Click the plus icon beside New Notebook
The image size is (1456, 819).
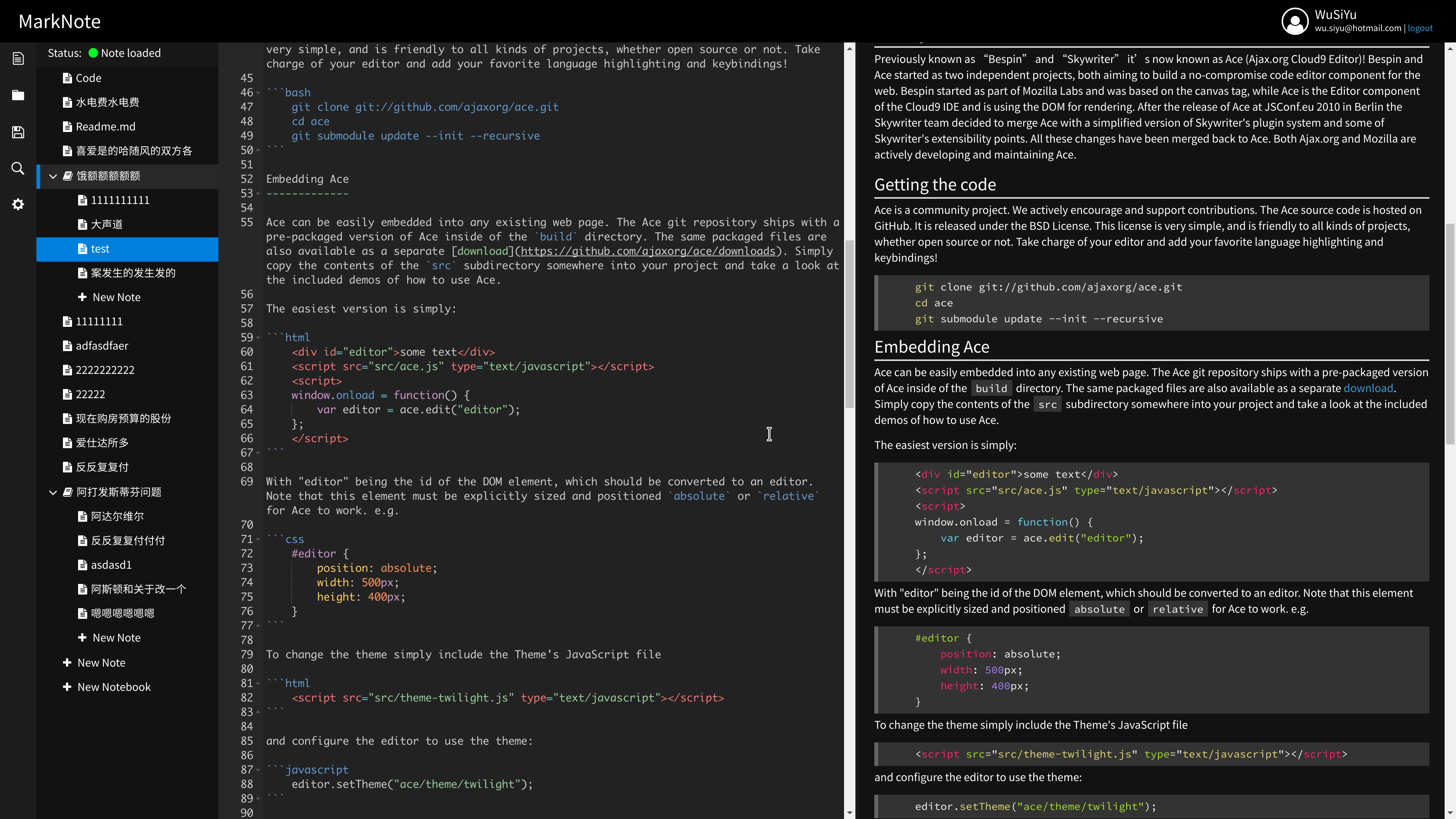[x=67, y=687]
